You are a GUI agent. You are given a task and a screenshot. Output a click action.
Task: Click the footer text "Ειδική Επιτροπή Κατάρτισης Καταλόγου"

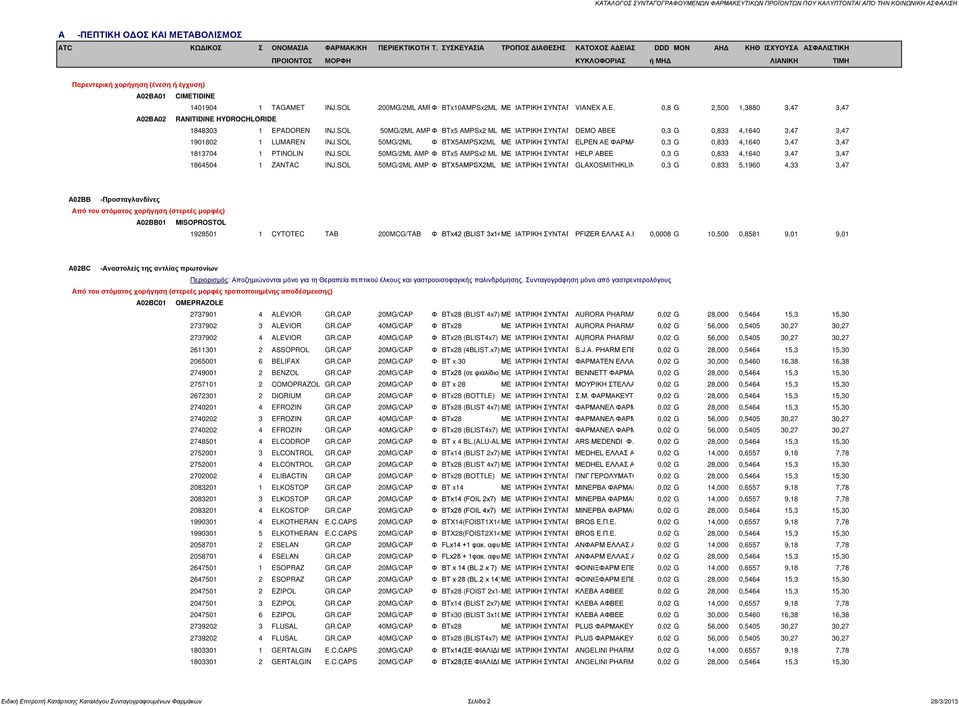pyautogui.click(x=53, y=702)
